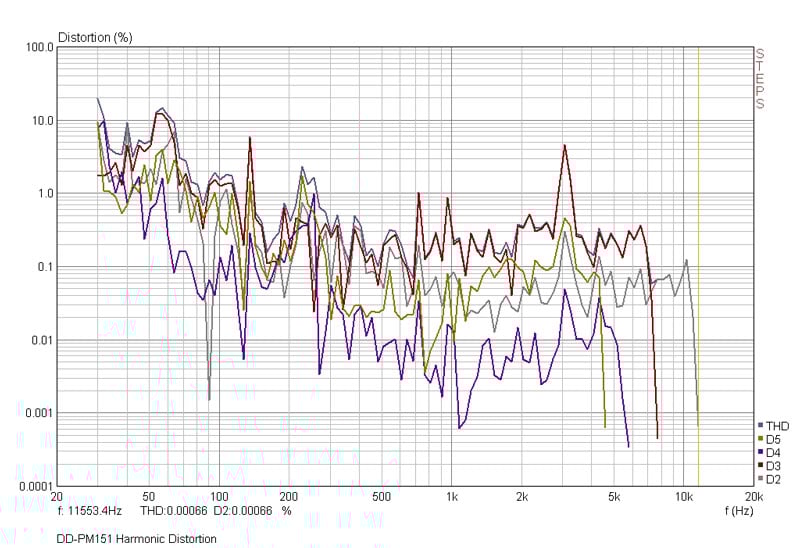Click the 1k tick on frequency axis
Screen dimensions: 800x548
pyautogui.click(x=452, y=497)
